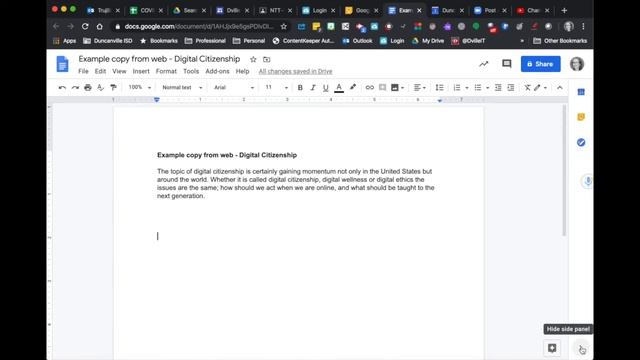
Task: Open the Format menu
Action: pyautogui.click(x=166, y=71)
